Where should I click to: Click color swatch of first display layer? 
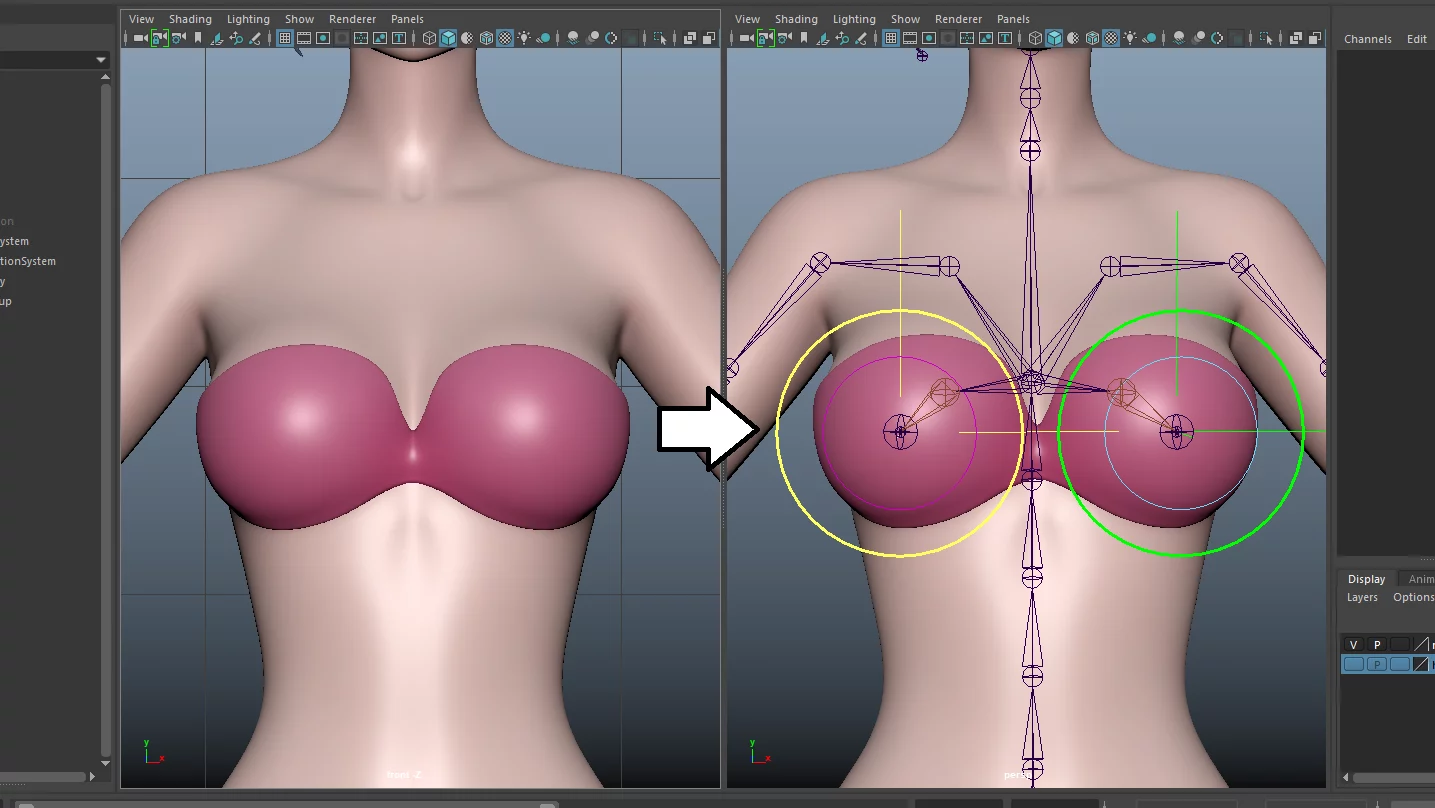1421,645
